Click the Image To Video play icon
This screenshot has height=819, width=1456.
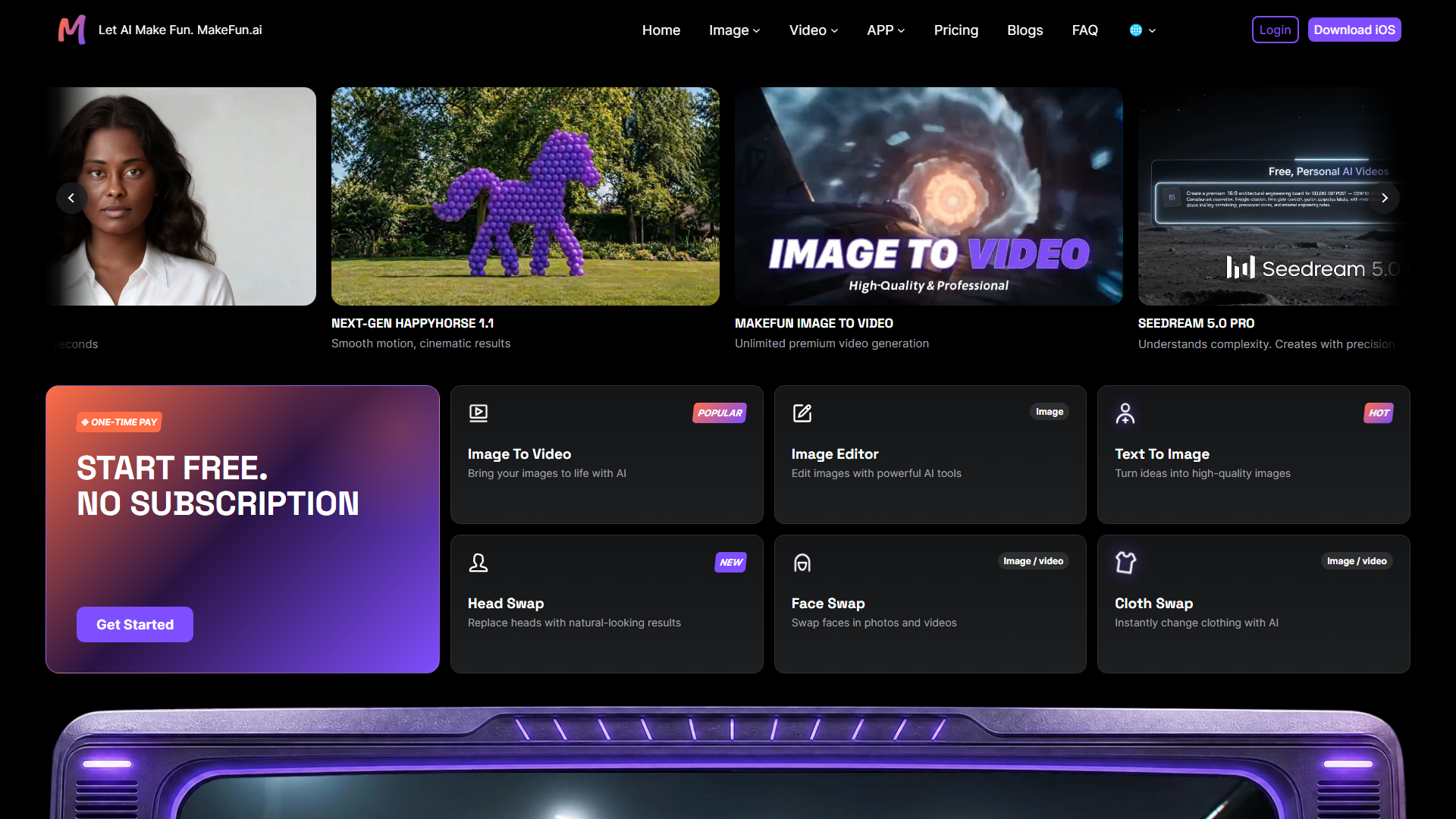479,413
